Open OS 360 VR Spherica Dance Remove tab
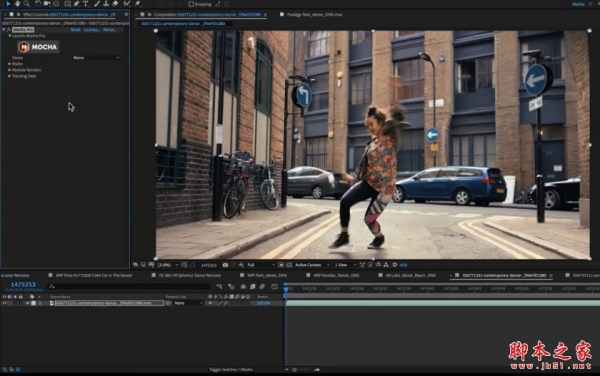The height and width of the screenshot is (376, 600). pyautogui.click(x=189, y=275)
